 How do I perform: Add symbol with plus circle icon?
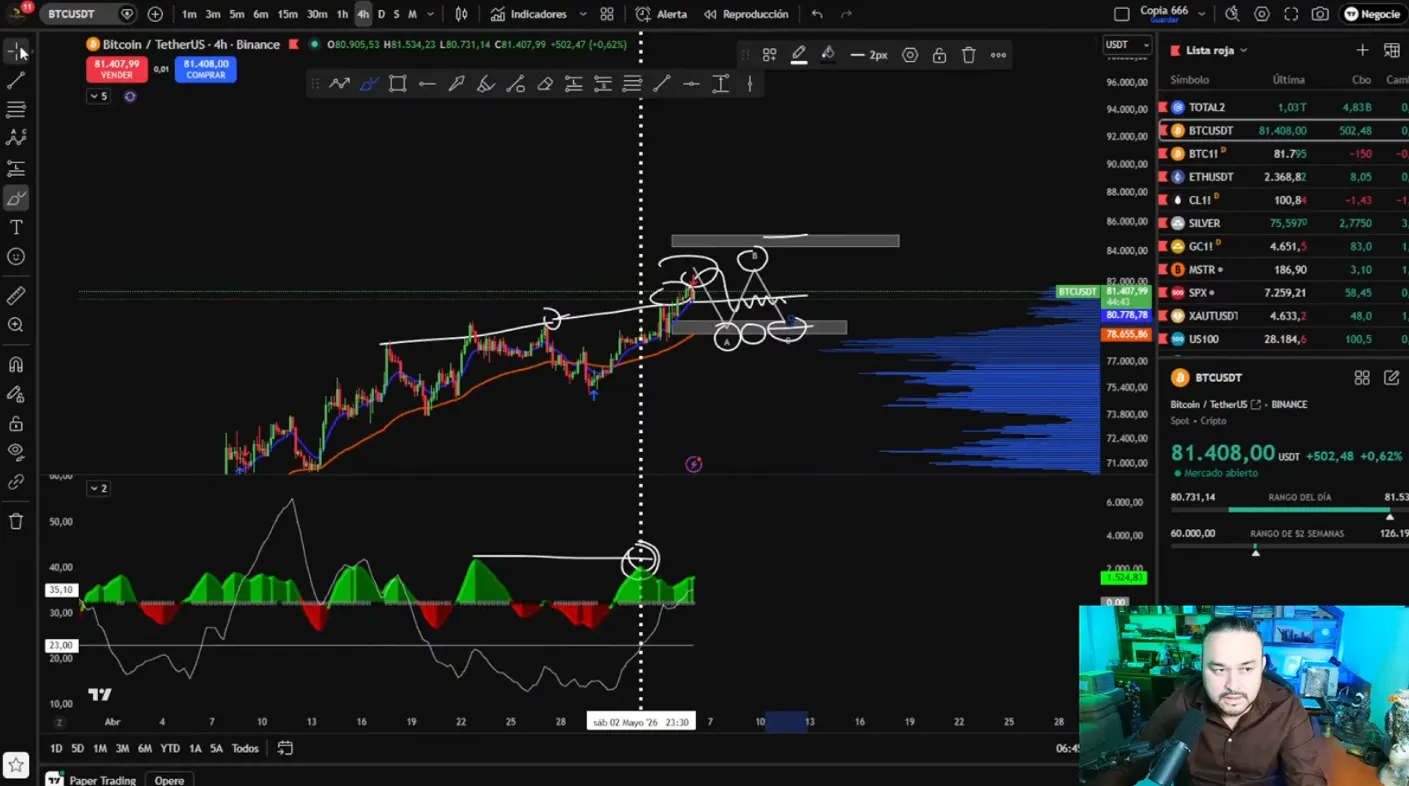[x=155, y=14]
